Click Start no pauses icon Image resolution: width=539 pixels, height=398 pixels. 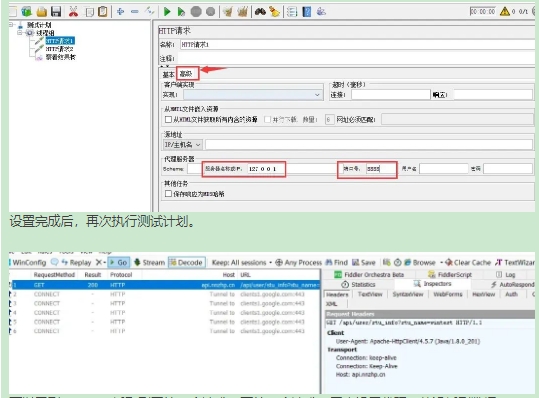(x=181, y=12)
